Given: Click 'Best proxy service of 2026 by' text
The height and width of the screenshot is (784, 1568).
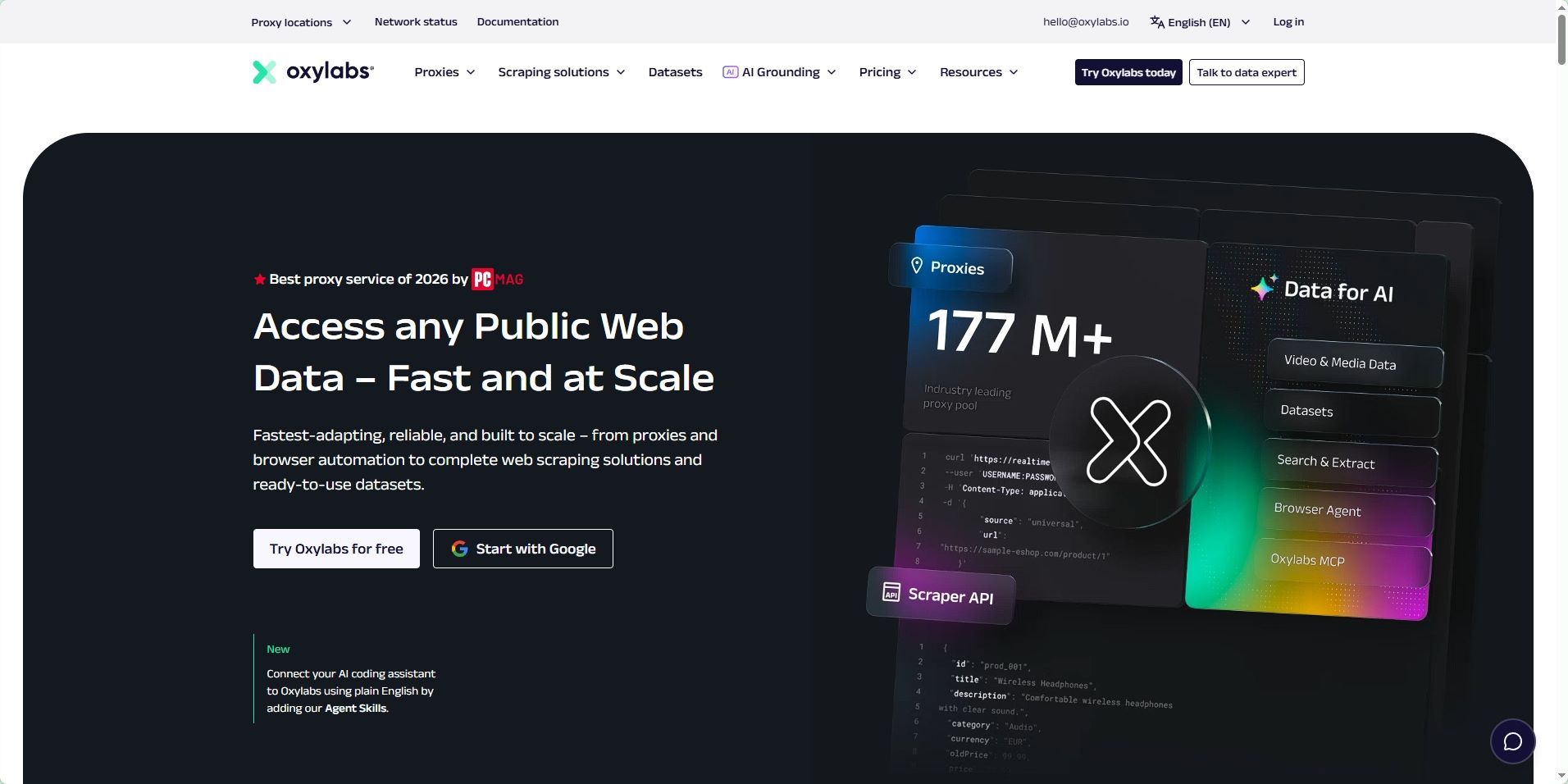Looking at the screenshot, I should (x=369, y=280).
